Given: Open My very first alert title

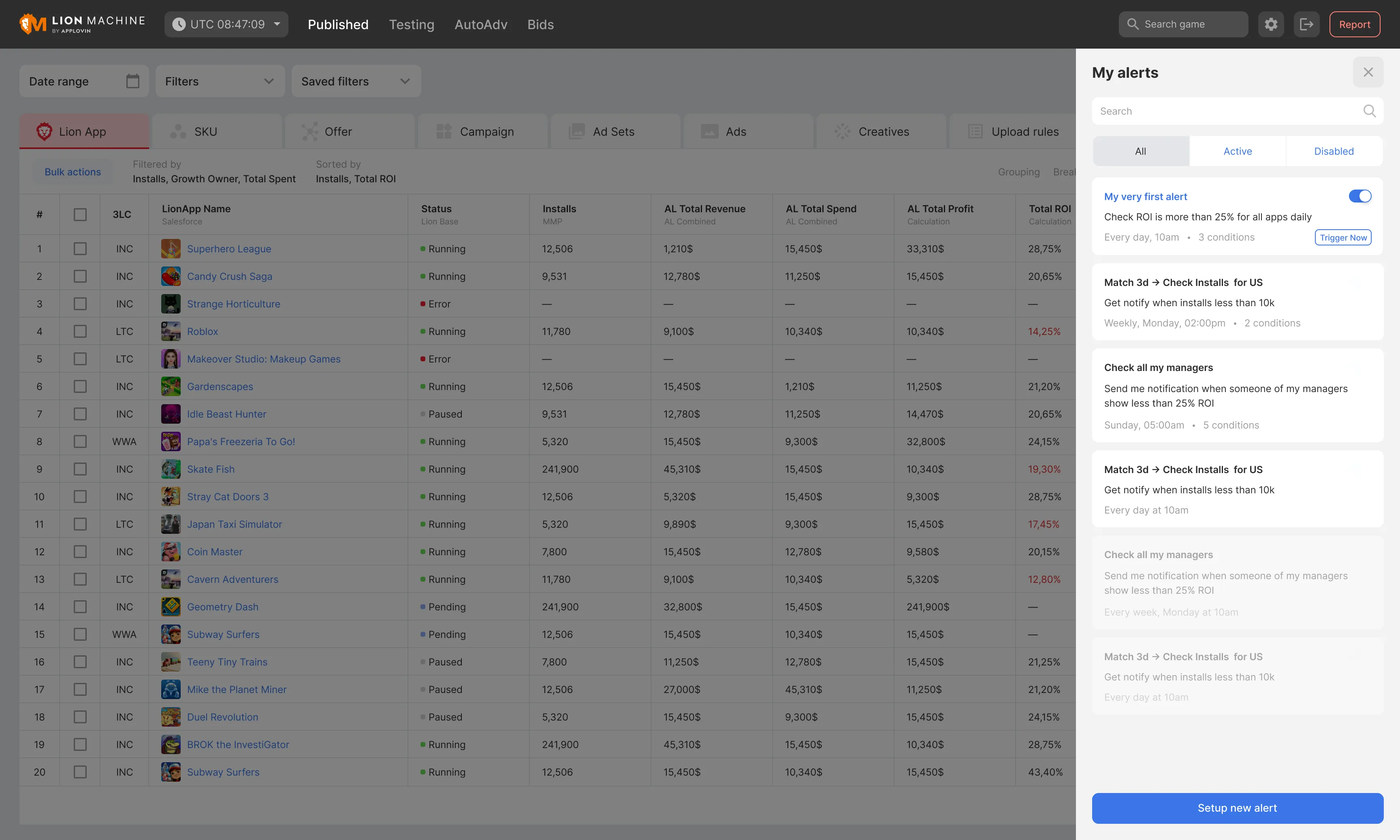Looking at the screenshot, I should tap(1145, 196).
